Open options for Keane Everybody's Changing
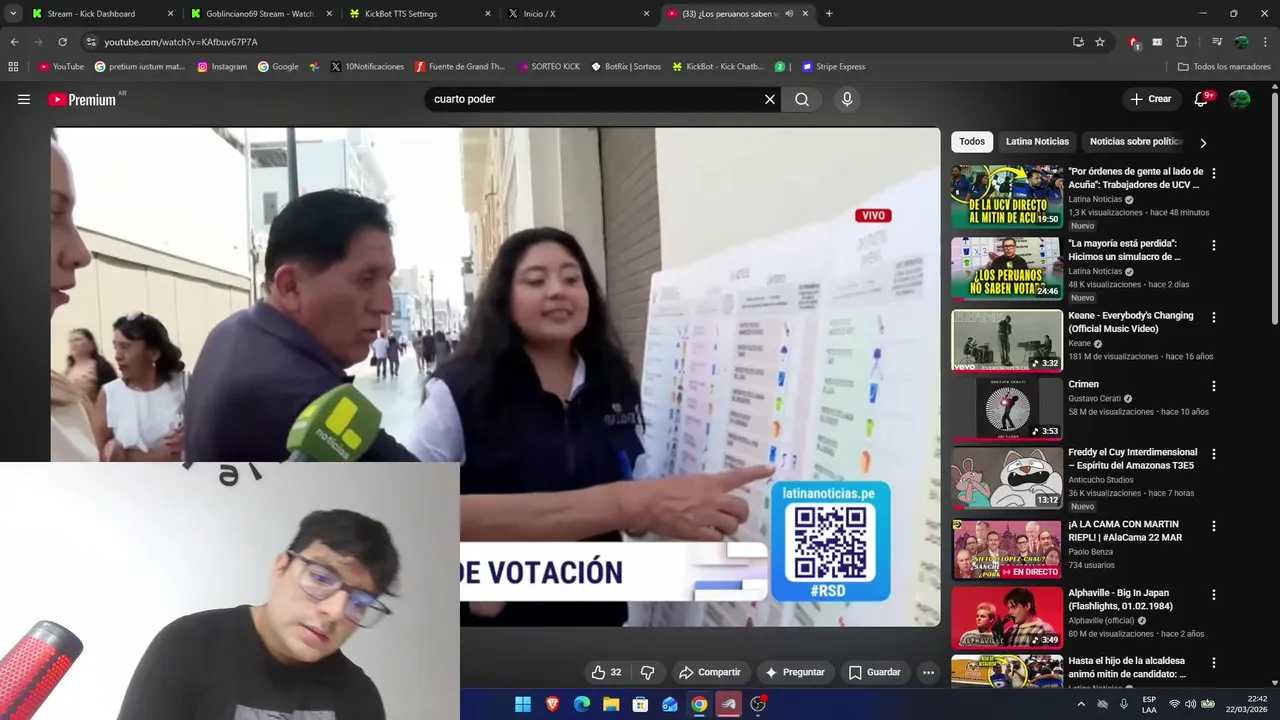This screenshot has height=720, width=1280. [x=1214, y=317]
